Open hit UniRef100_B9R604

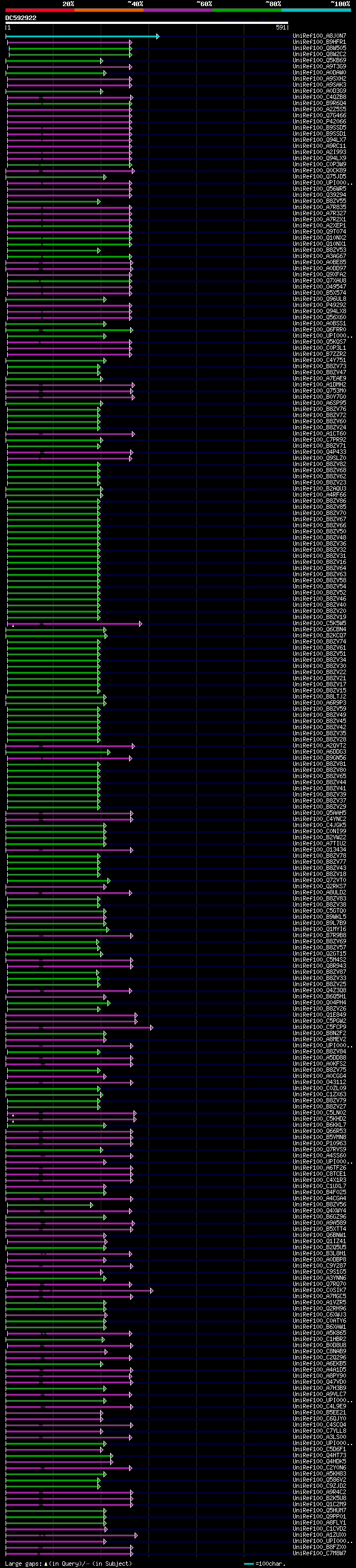click(x=319, y=103)
